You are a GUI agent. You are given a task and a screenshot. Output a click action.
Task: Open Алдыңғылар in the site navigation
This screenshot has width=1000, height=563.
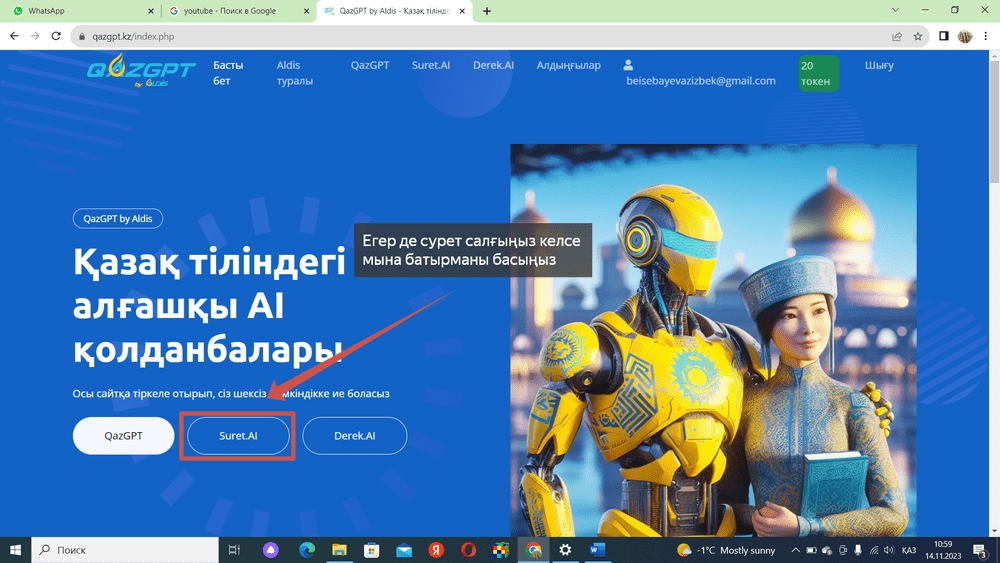(x=568, y=66)
